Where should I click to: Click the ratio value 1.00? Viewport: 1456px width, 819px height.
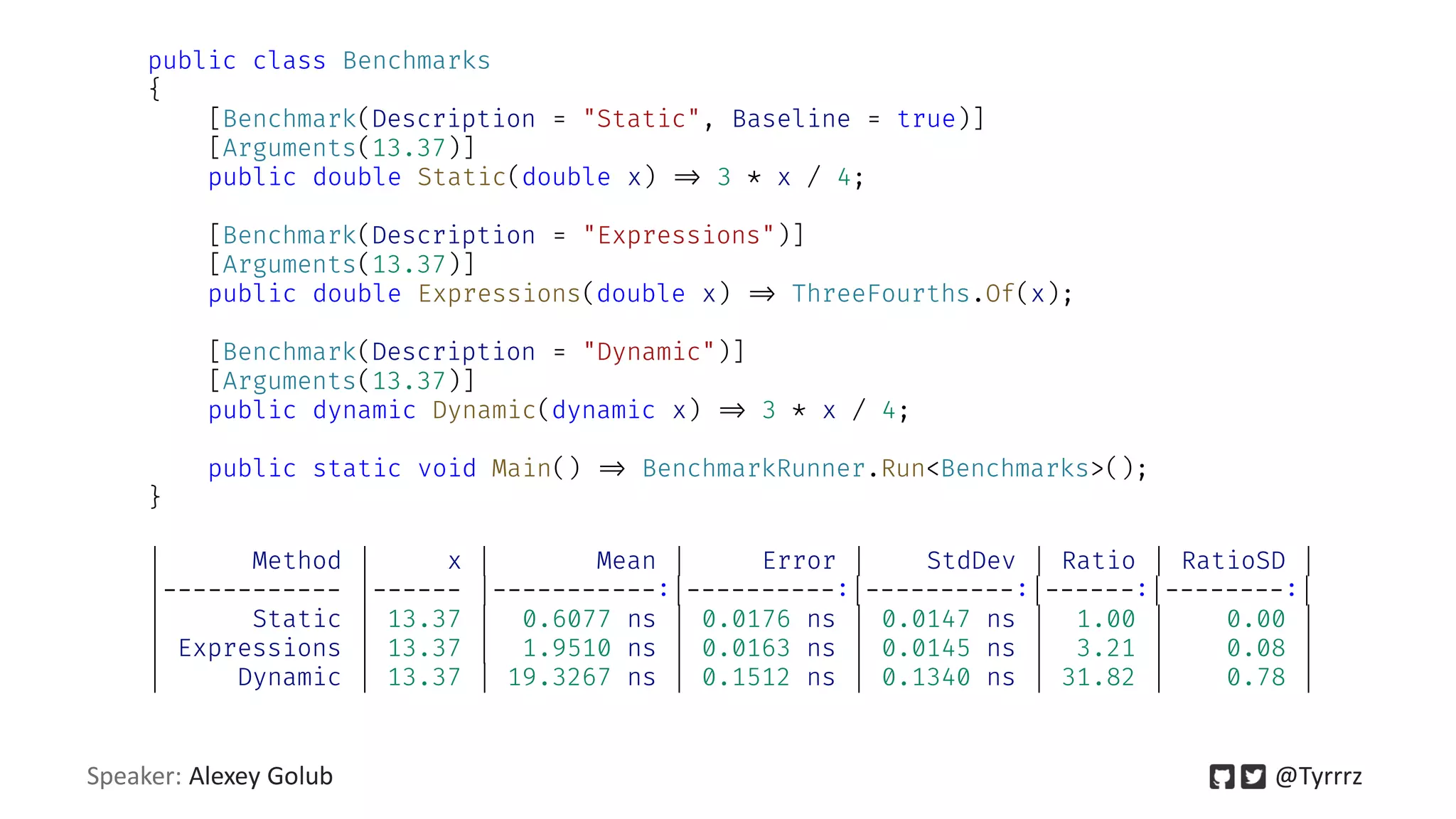point(1106,619)
